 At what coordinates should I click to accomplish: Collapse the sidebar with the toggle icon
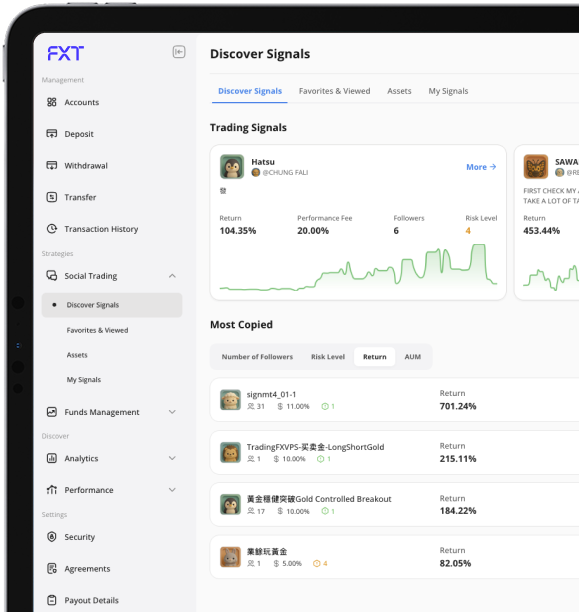(179, 52)
